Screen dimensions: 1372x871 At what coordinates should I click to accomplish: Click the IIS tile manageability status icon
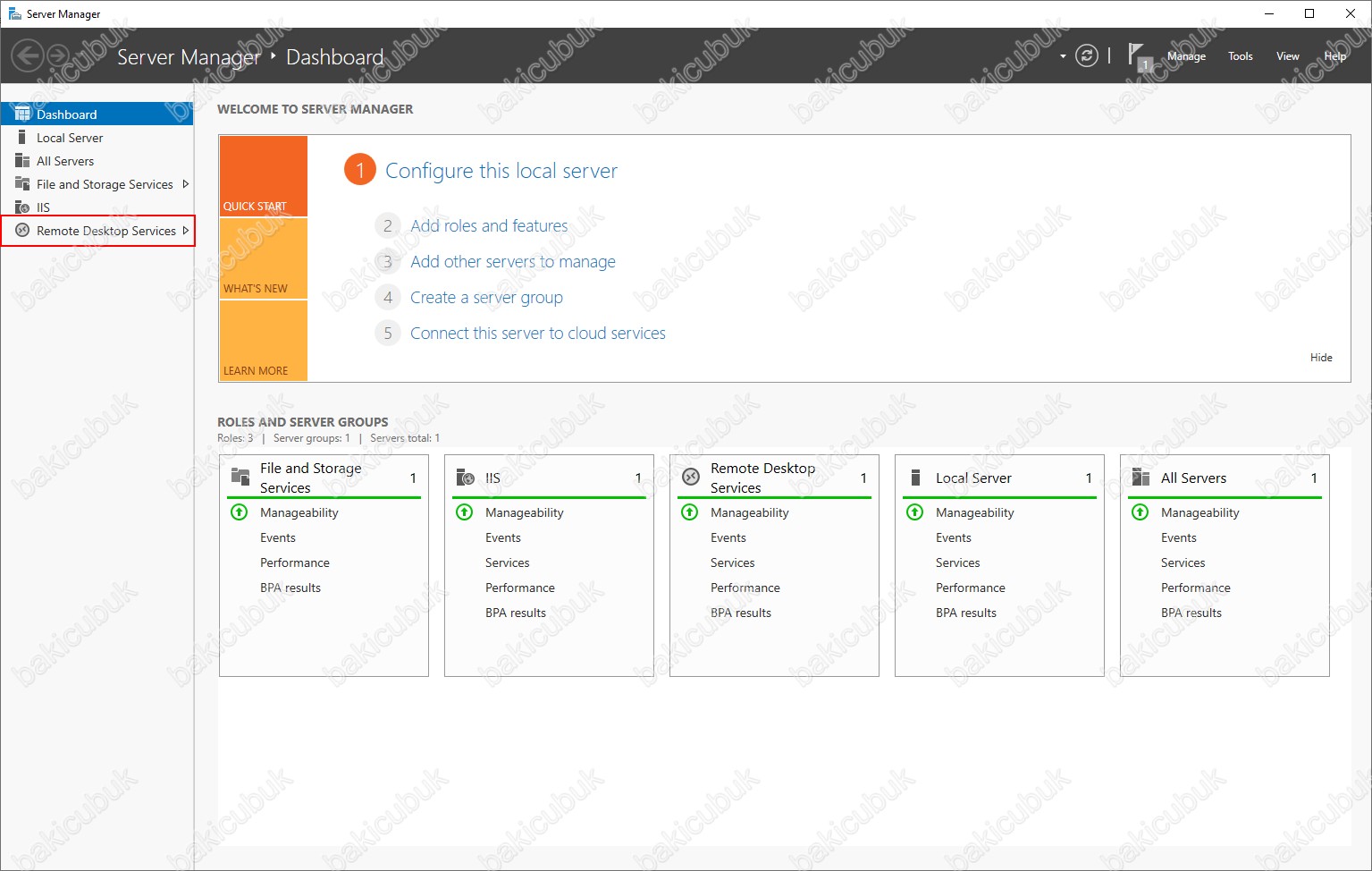click(465, 512)
